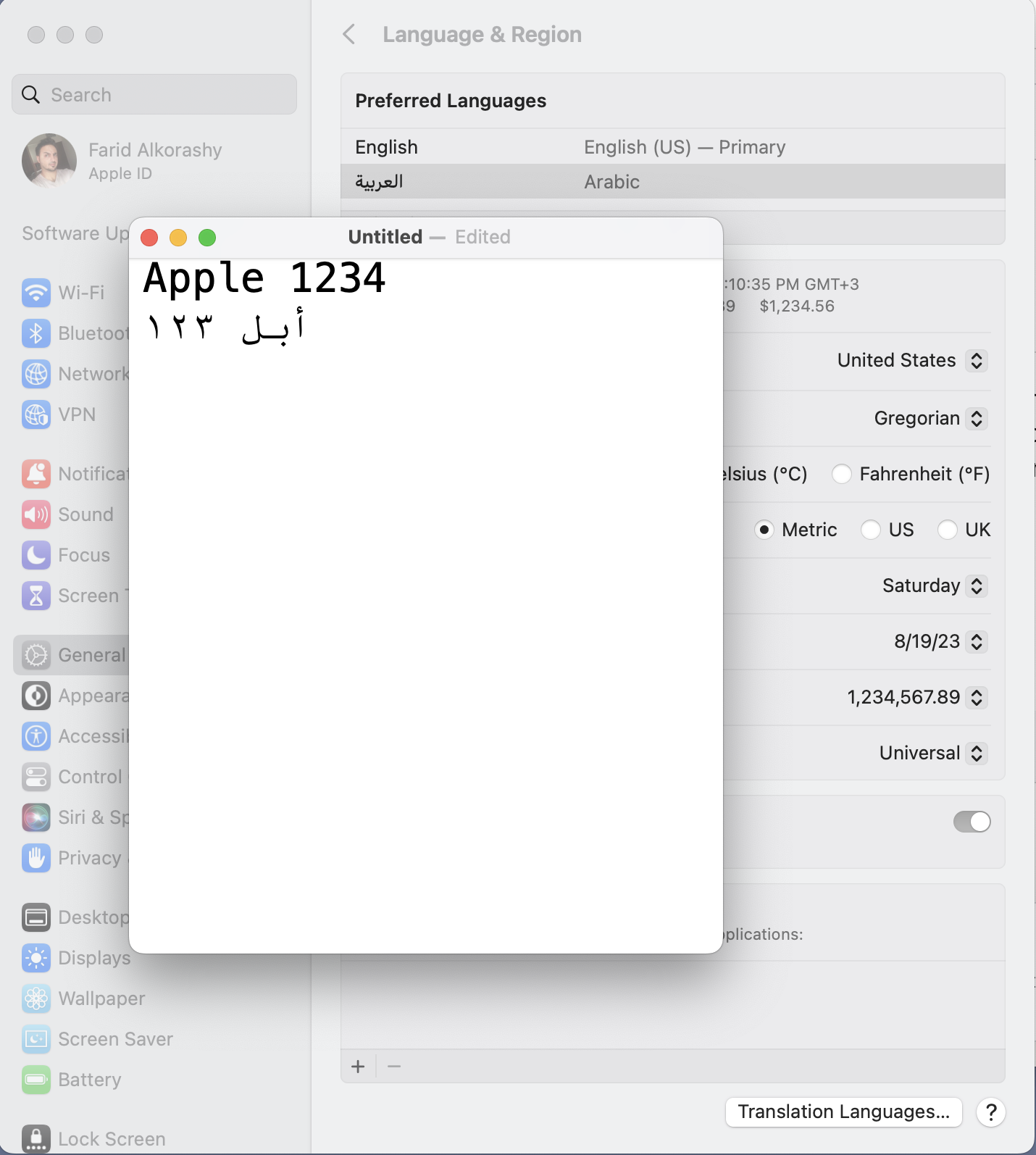Image resolution: width=1036 pixels, height=1155 pixels.
Task: Select the Network globe icon
Action: tap(36, 374)
